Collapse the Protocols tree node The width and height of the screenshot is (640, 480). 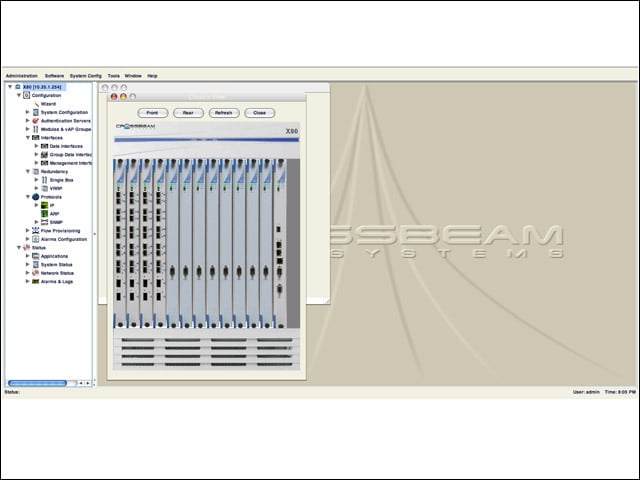pyautogui.click(x=28, y=197)
